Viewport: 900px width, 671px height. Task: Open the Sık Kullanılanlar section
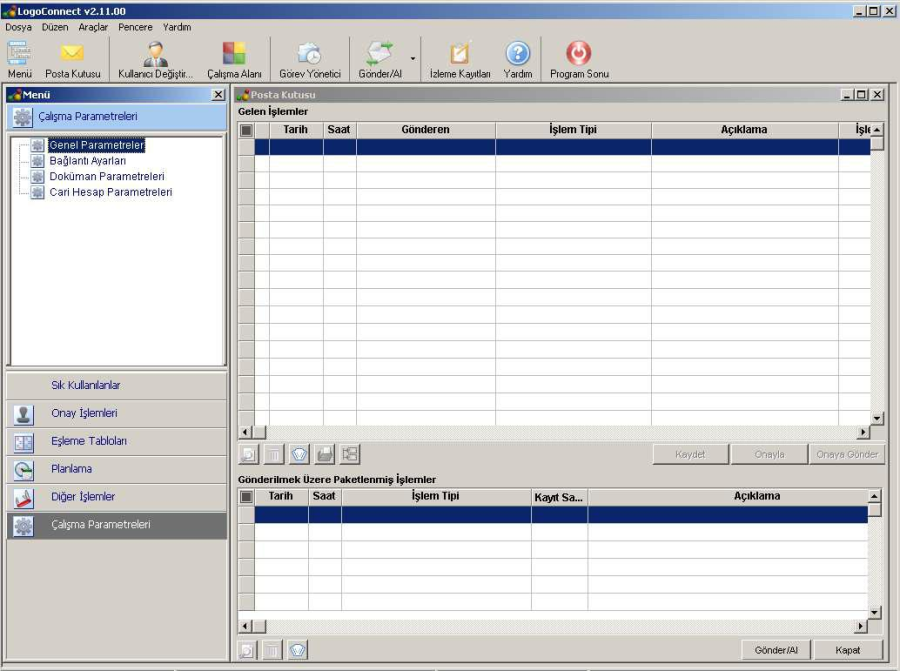(117, 385)
